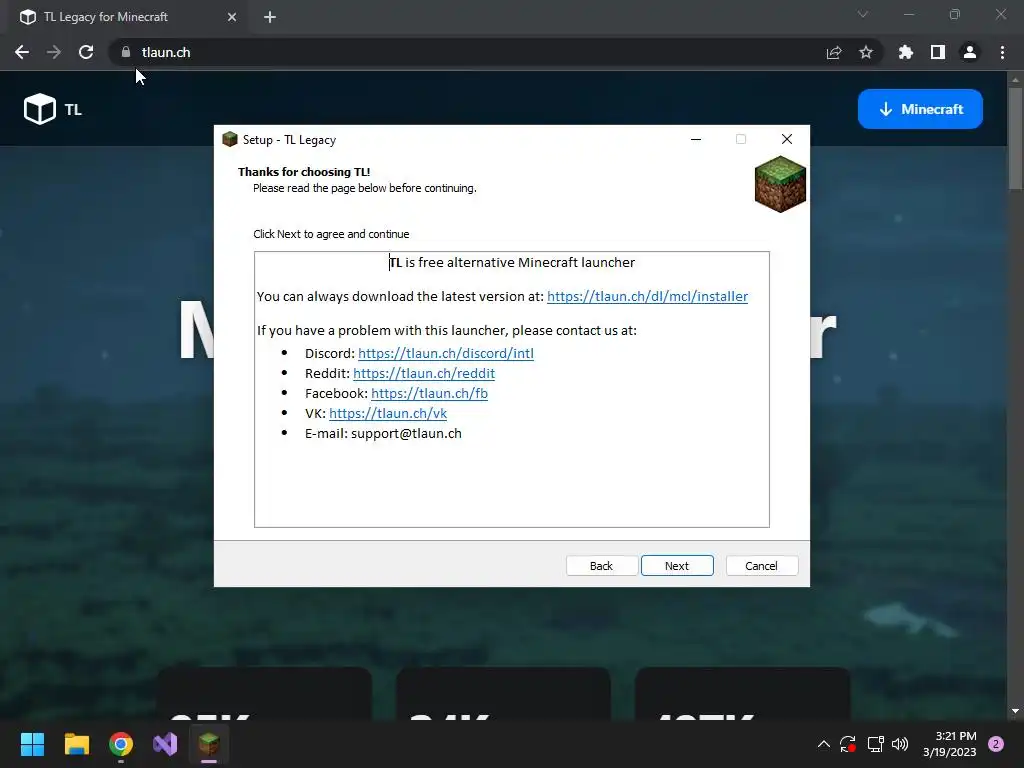This screenshot has height=768, width=1024.
Task: Click the update sync tray icon
Action: coord(848,744)
